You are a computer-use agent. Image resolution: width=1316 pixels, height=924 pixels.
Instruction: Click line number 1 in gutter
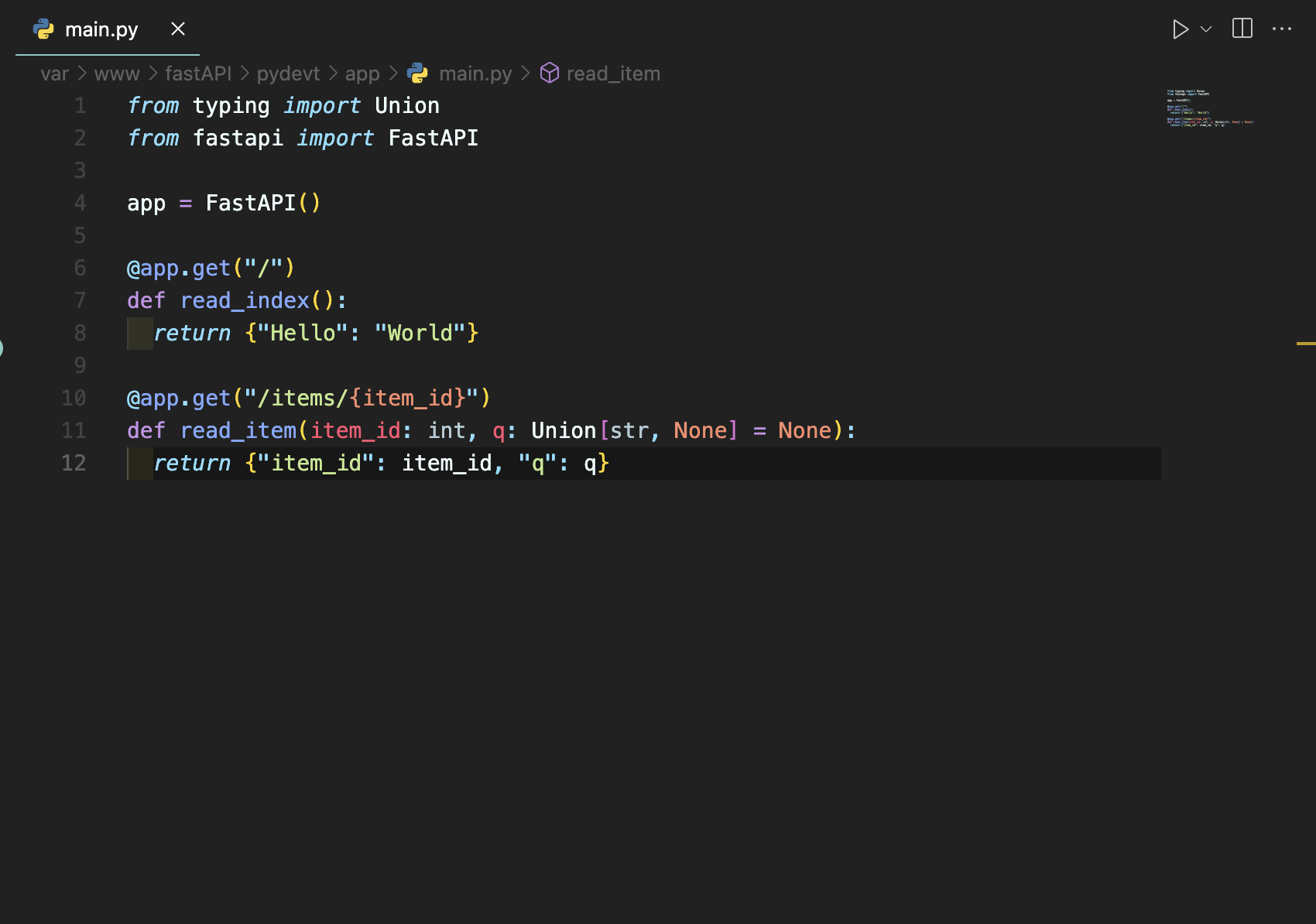coord(80,105)
